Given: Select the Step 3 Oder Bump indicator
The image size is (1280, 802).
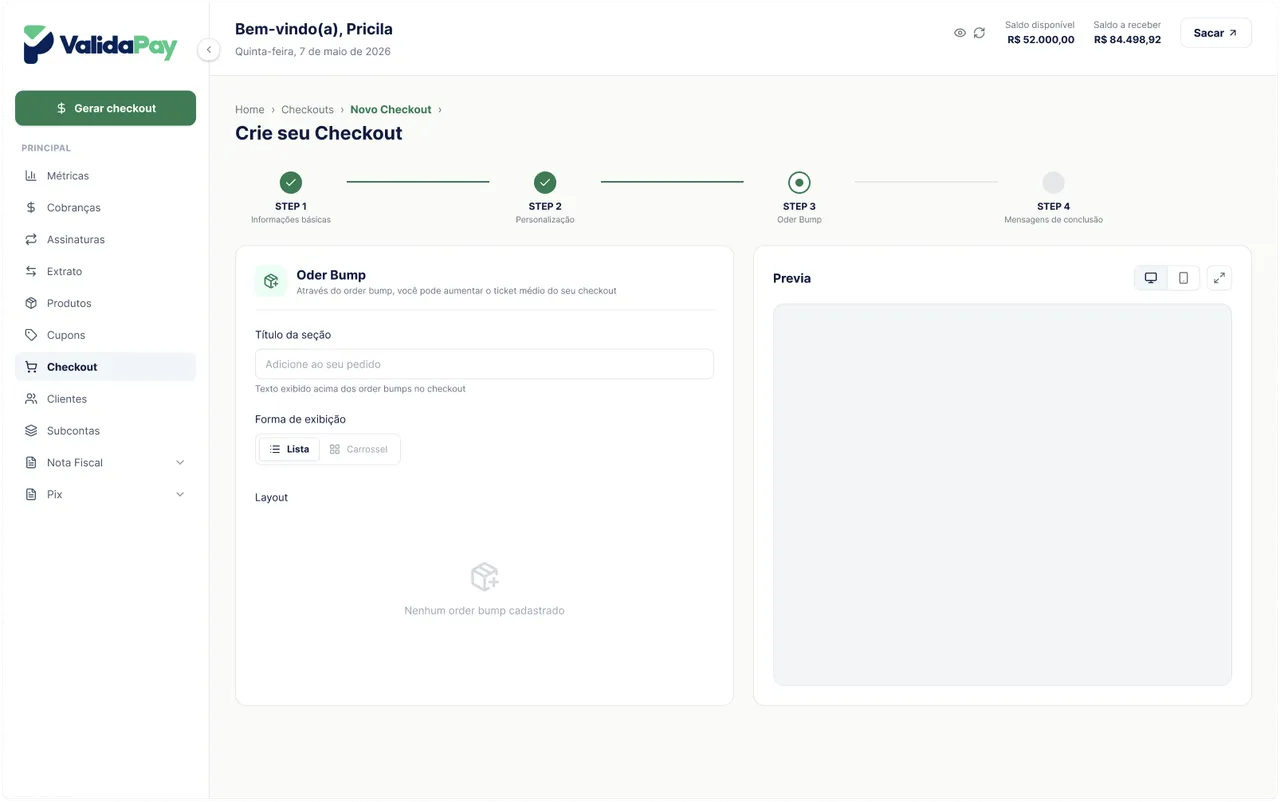Looking at the screenshot, I should (799, 183).
